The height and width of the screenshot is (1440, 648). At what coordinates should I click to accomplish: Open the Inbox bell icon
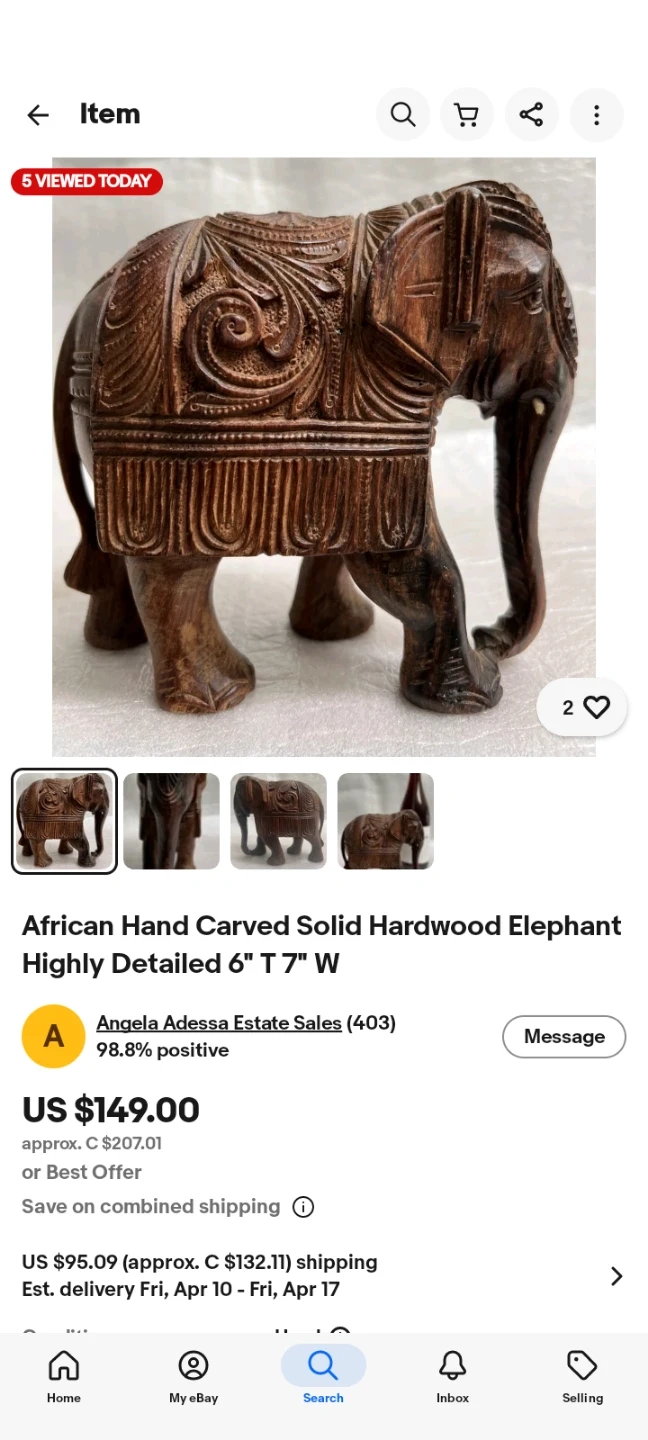point(453,1376)
